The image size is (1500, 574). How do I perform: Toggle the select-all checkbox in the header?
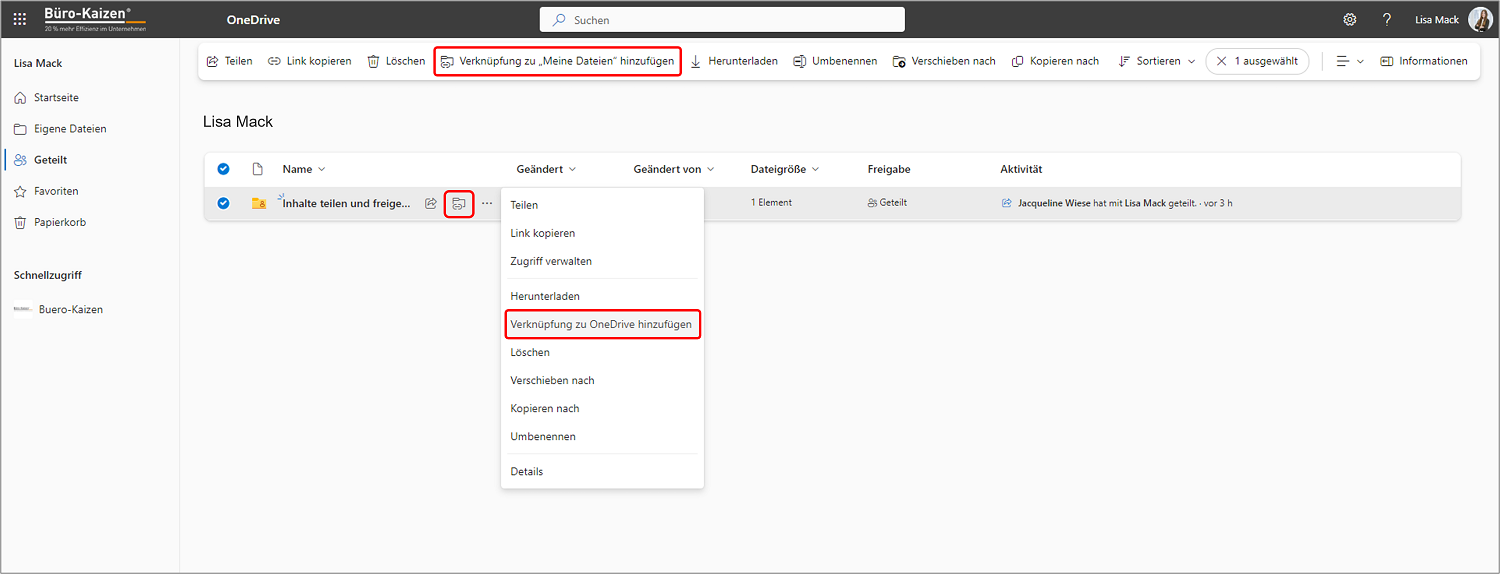[x=223, y=169]
